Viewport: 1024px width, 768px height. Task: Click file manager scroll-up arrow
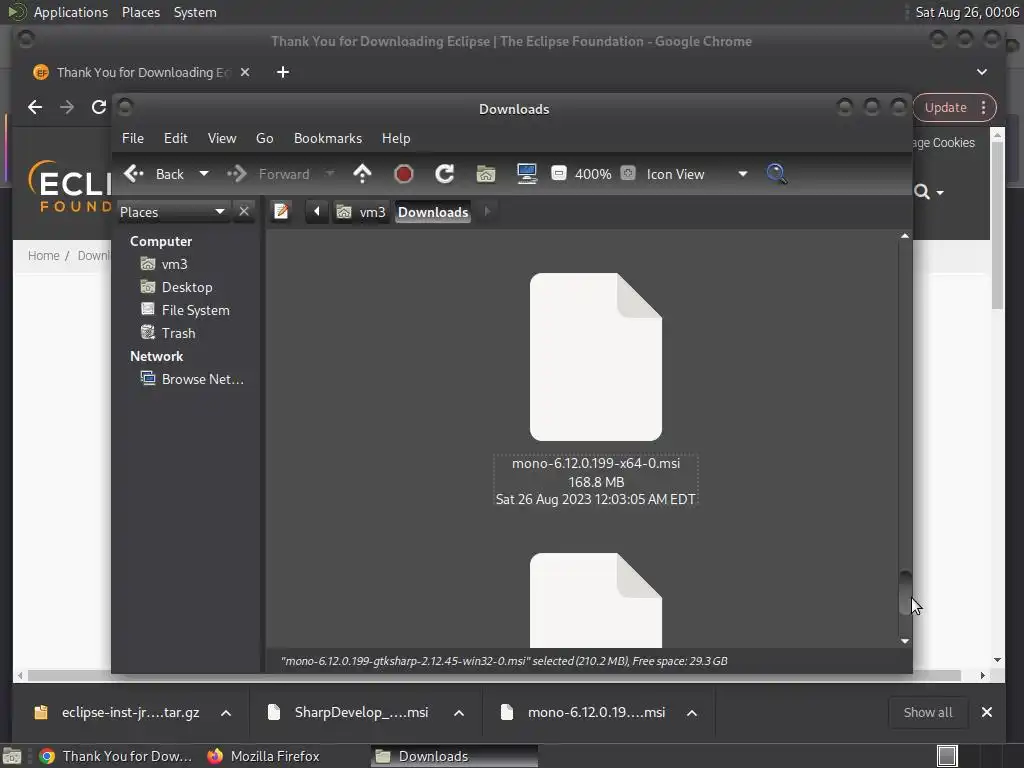pos(904,236)
